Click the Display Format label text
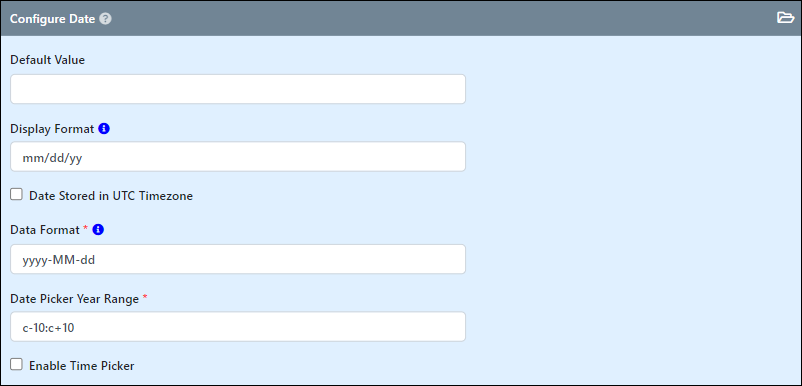Screen dimensions: 802x386 [52, 129]
